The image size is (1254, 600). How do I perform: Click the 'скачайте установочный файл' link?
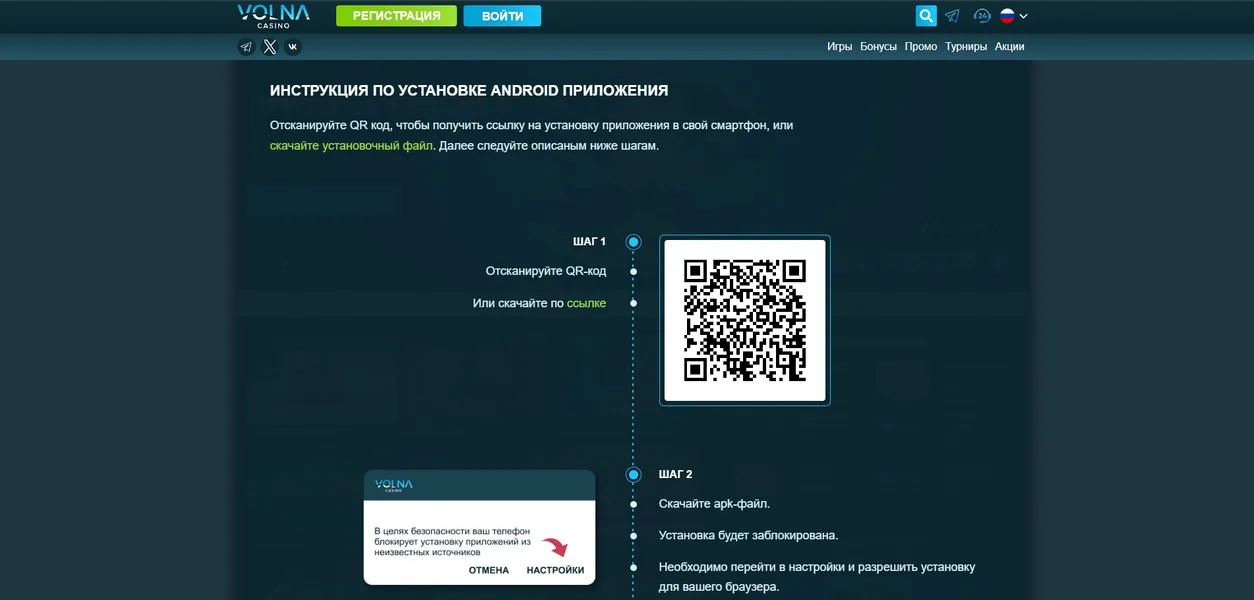click(351, 146)
